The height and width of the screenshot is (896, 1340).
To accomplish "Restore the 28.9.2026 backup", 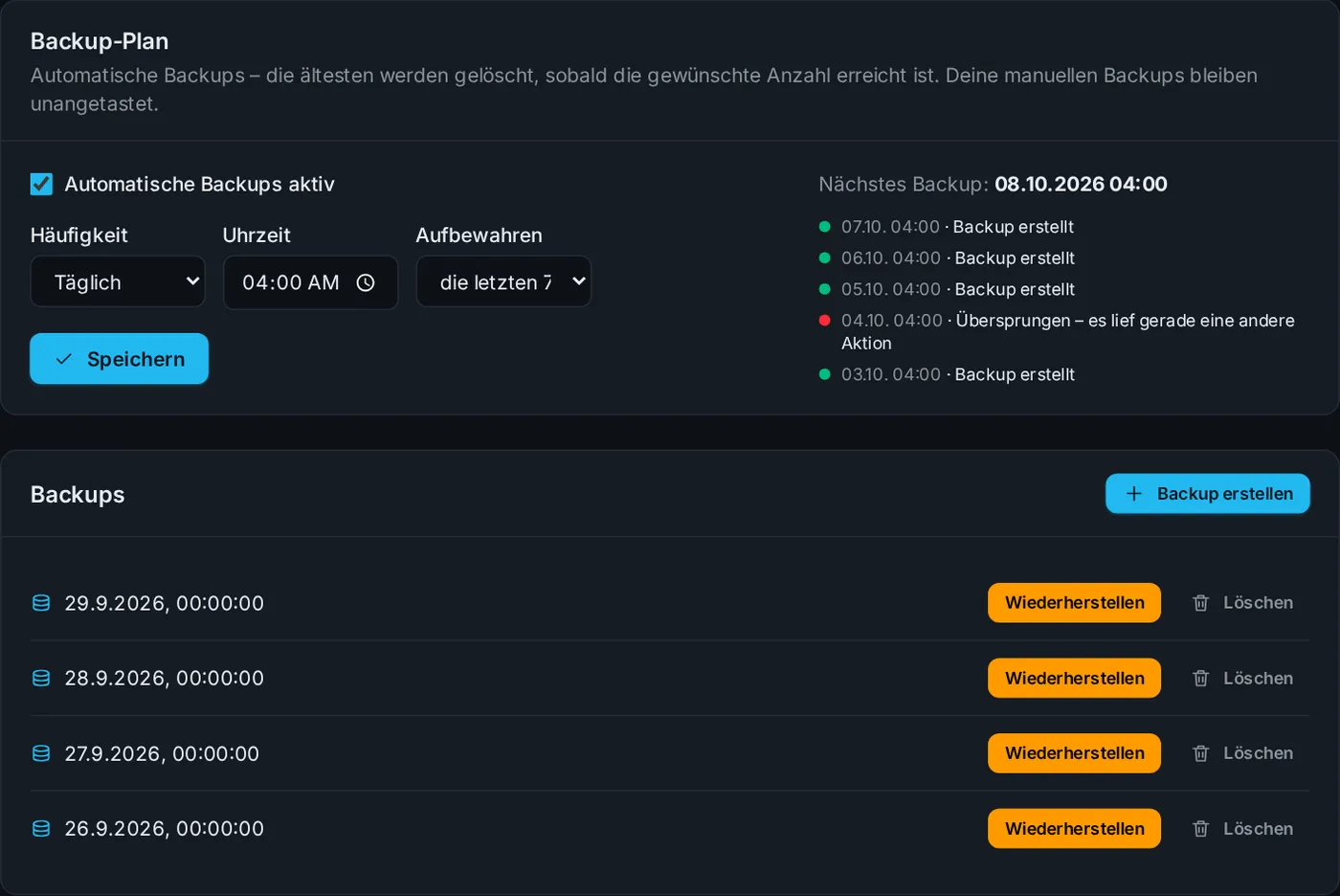I will point(1074,678).
